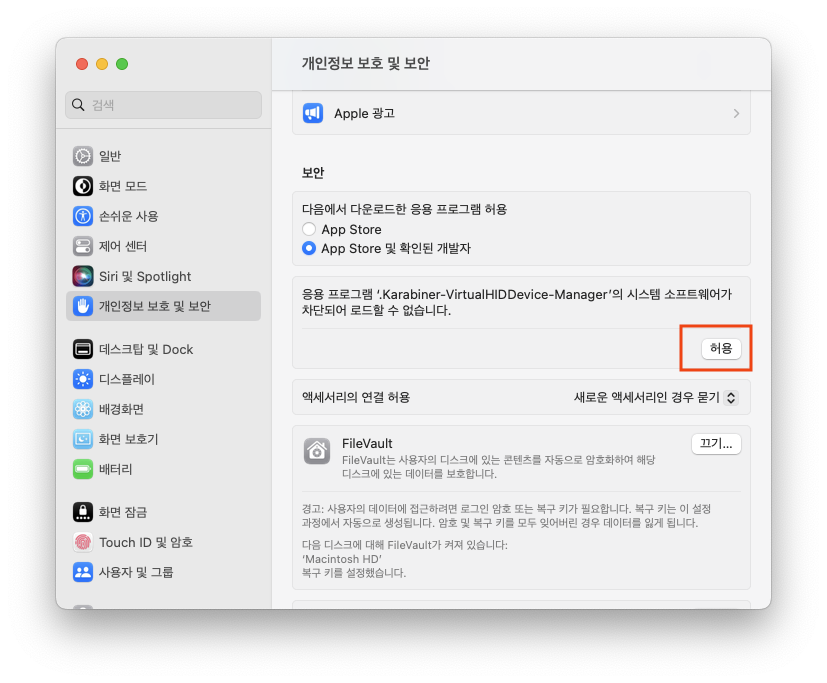This screenshot has height=683, width=827.
Task: Open 손쉬운 사용 in sidebar
Action: click(x=164, y=216)
